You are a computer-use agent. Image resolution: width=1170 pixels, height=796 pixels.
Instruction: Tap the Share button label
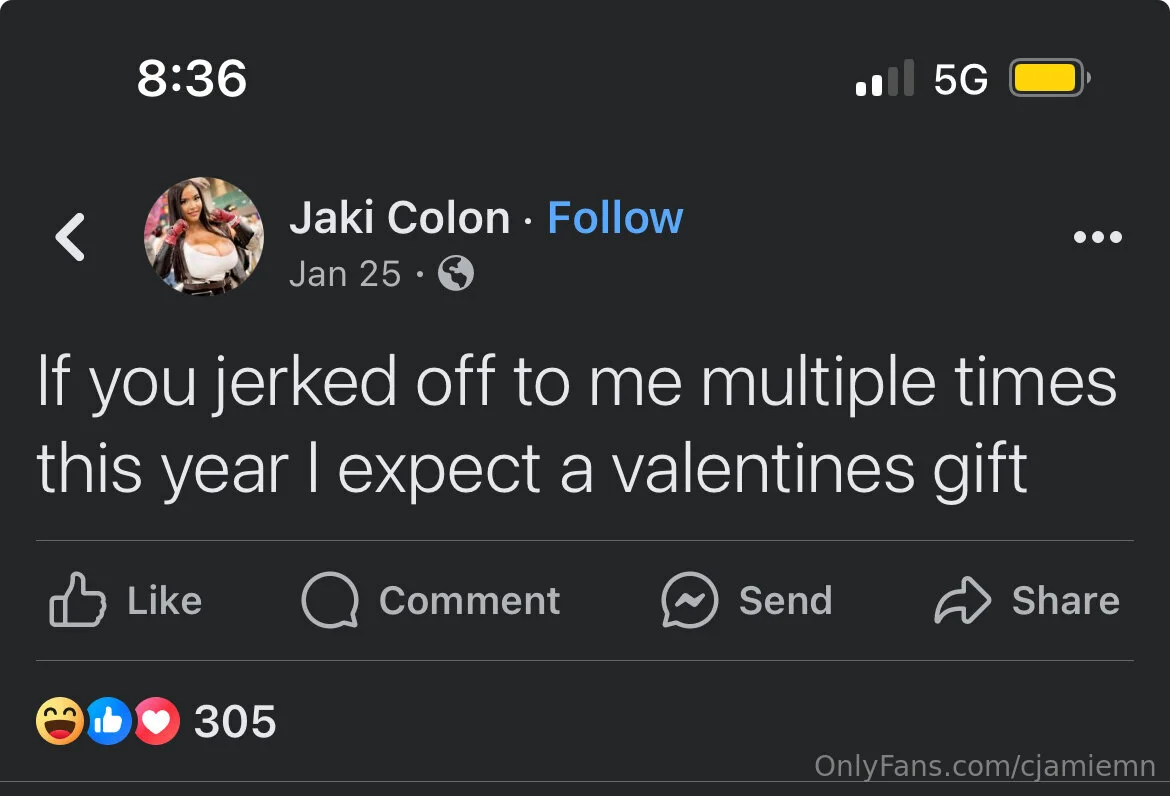click(1065, 601)
